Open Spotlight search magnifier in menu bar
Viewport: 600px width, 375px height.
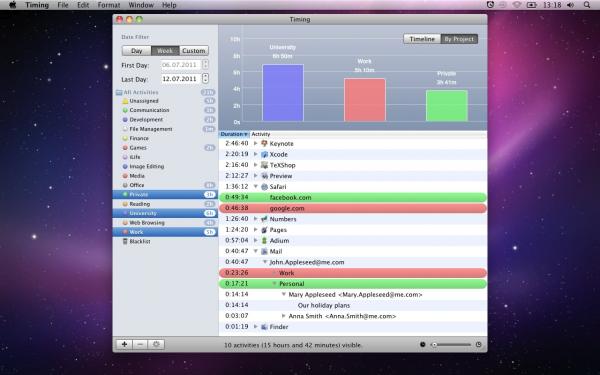(587, 5)
